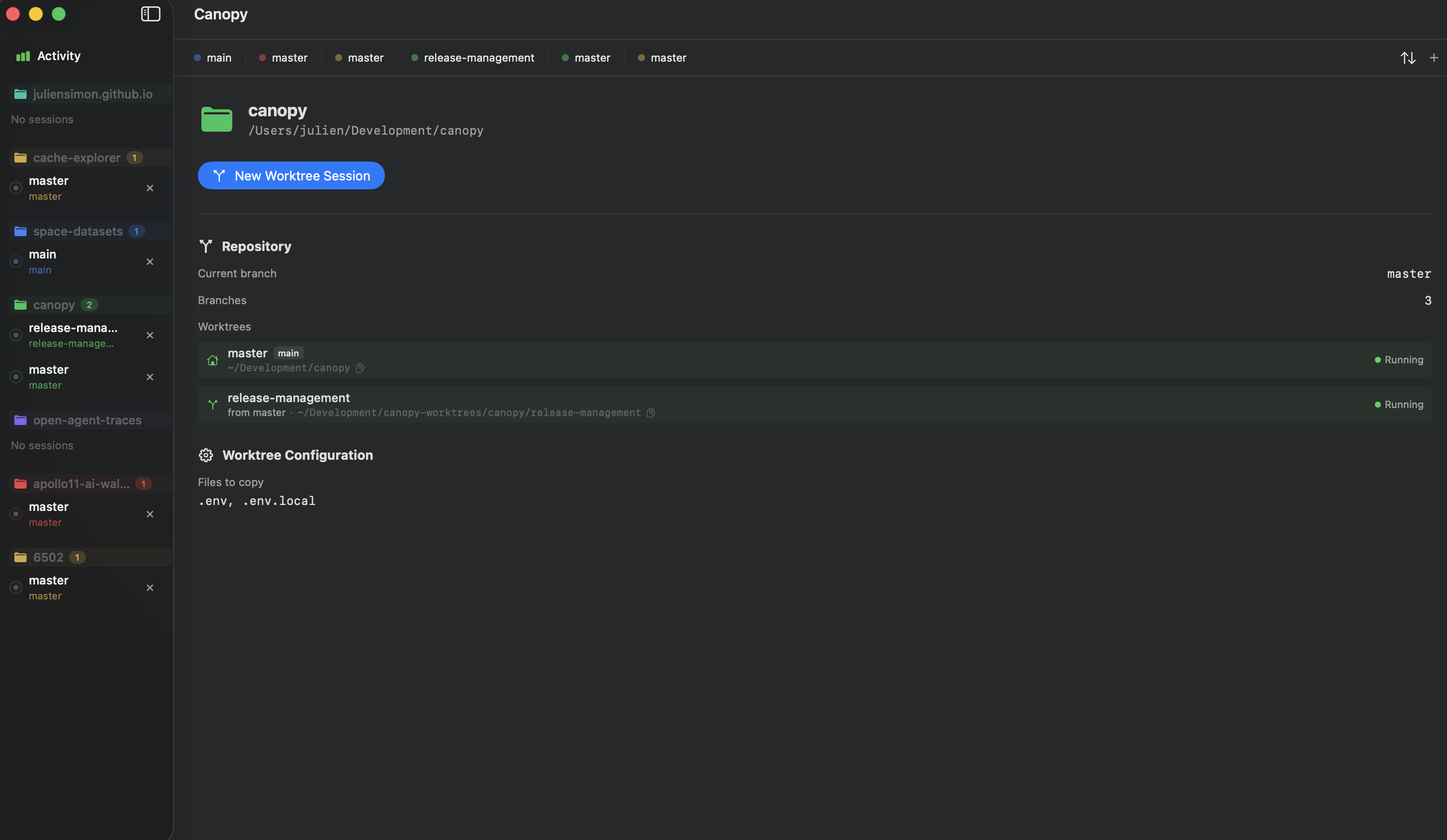
Task: Select the canopy project header
Action: 90,305
